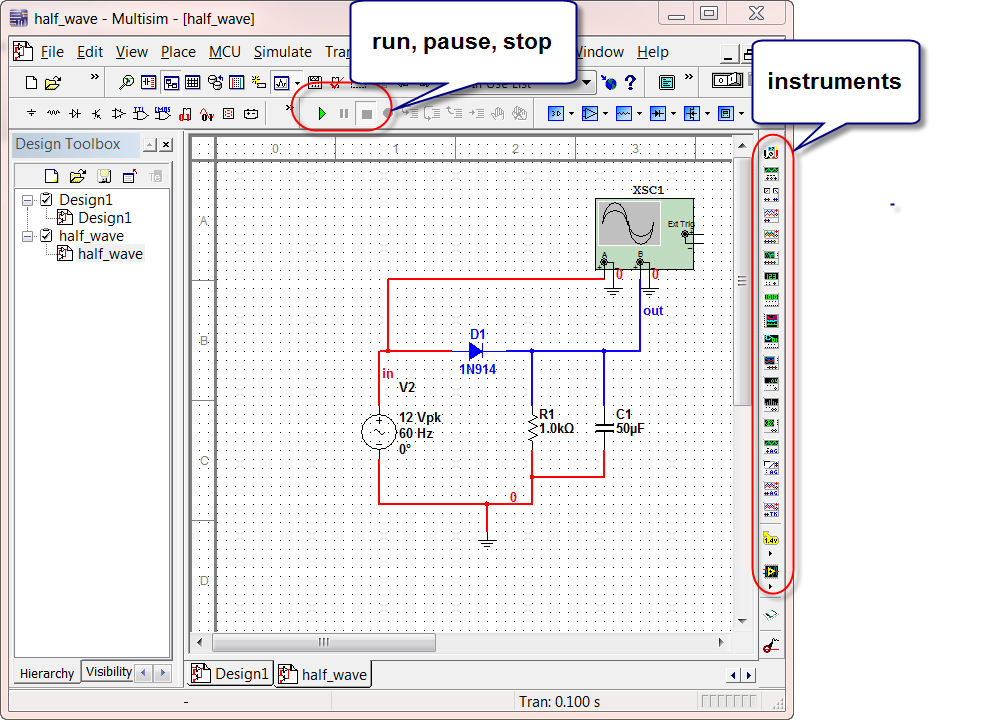This screenshot has height=720, width=982.
Task: Pause the simulation
Action: tap(344, 113)
